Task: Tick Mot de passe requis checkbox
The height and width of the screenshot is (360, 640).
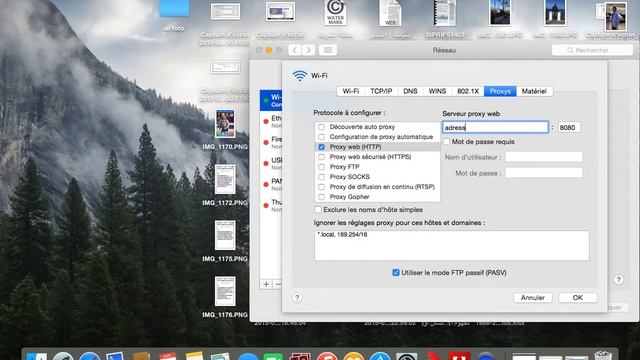Action: (447, 142)
